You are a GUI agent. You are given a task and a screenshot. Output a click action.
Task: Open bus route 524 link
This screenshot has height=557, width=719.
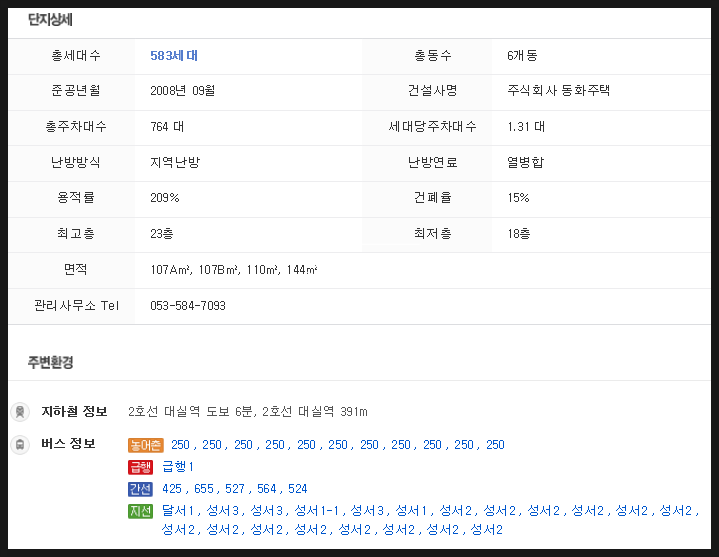click(298, 489)
